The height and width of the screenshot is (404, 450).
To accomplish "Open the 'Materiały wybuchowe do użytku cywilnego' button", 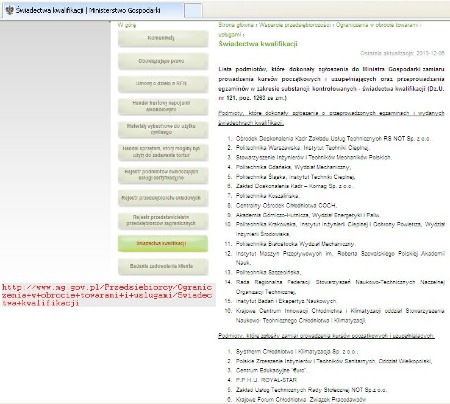I will click(x=163, y=130).
